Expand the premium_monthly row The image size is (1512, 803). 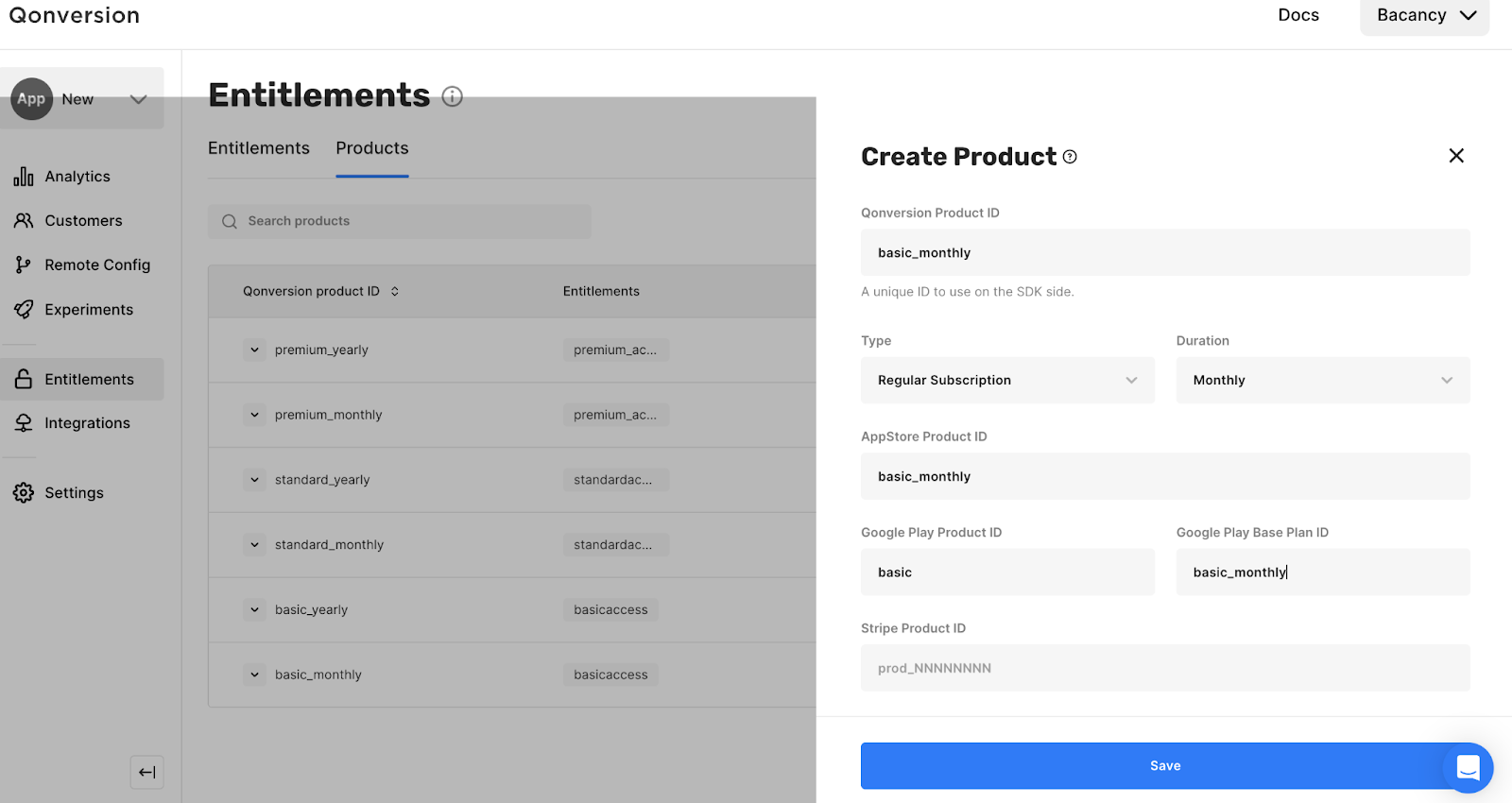pyautogui.click(x=254, y=415)
